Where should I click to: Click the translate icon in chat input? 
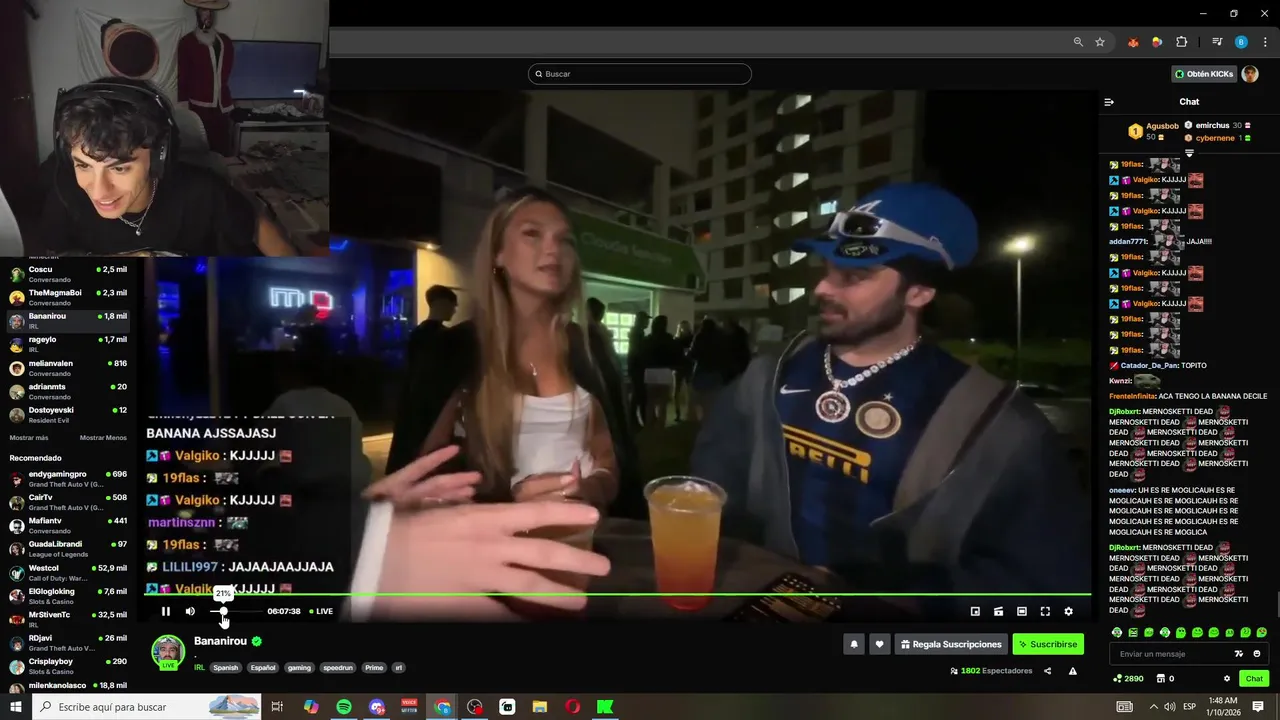point(1239,654)
